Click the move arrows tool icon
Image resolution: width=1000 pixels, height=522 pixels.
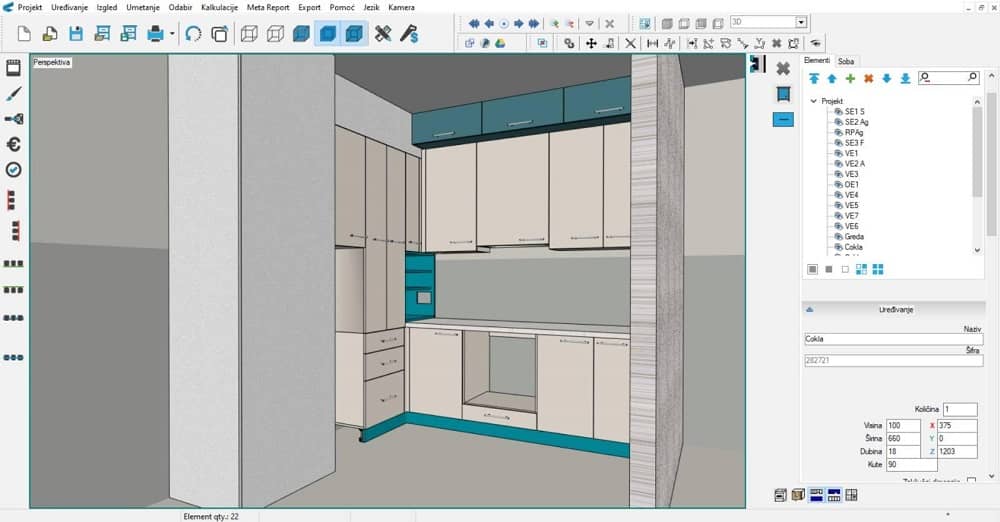click(x=591, y=43)
